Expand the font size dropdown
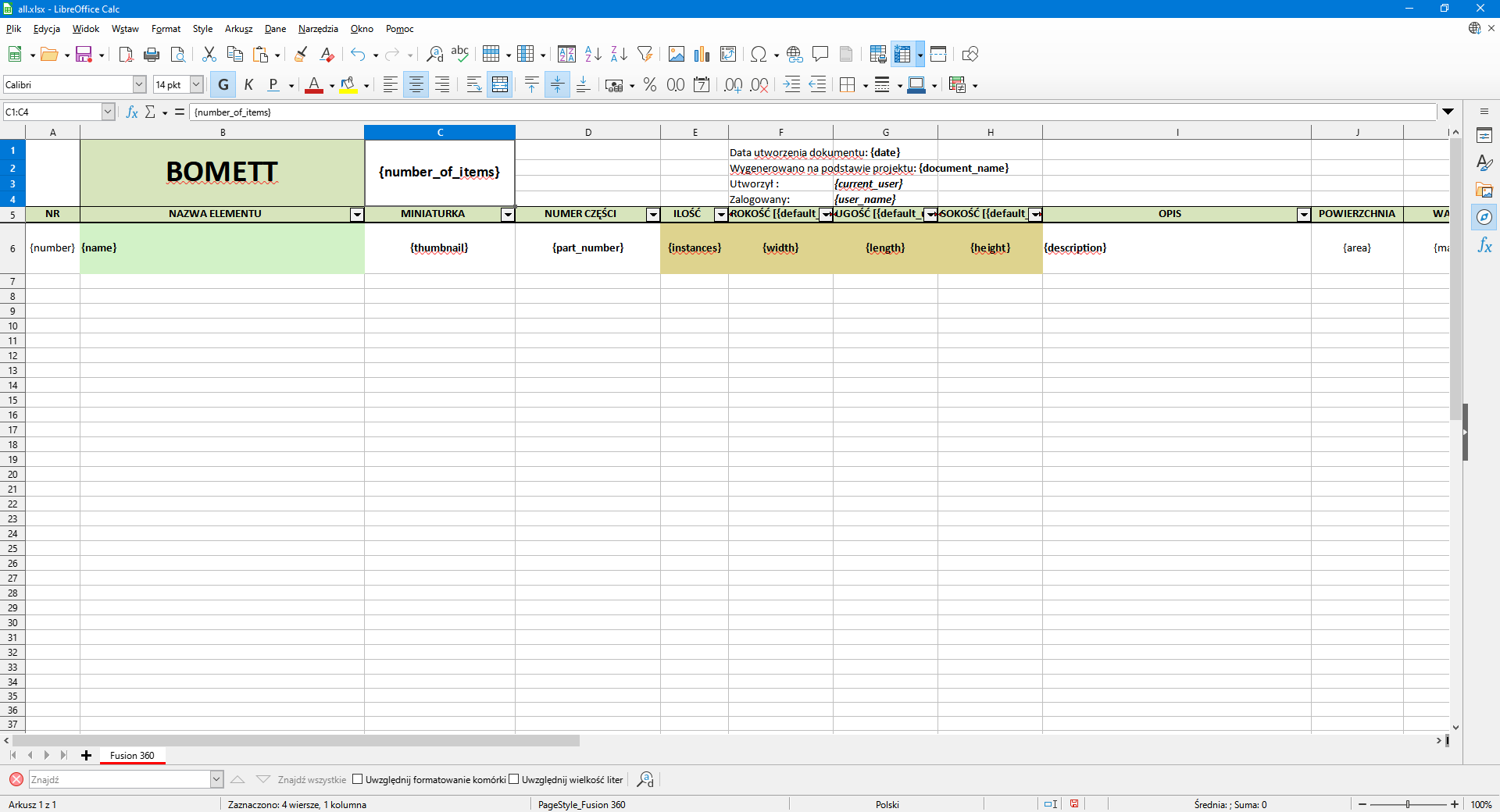 tap(197, 84)
